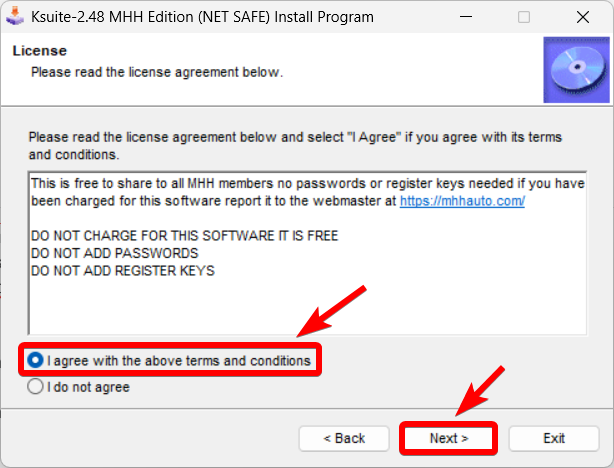This screenshot has width=614, height=468.
Task: Close the Ksuite installer window
Action: click(x=582, y=17)
